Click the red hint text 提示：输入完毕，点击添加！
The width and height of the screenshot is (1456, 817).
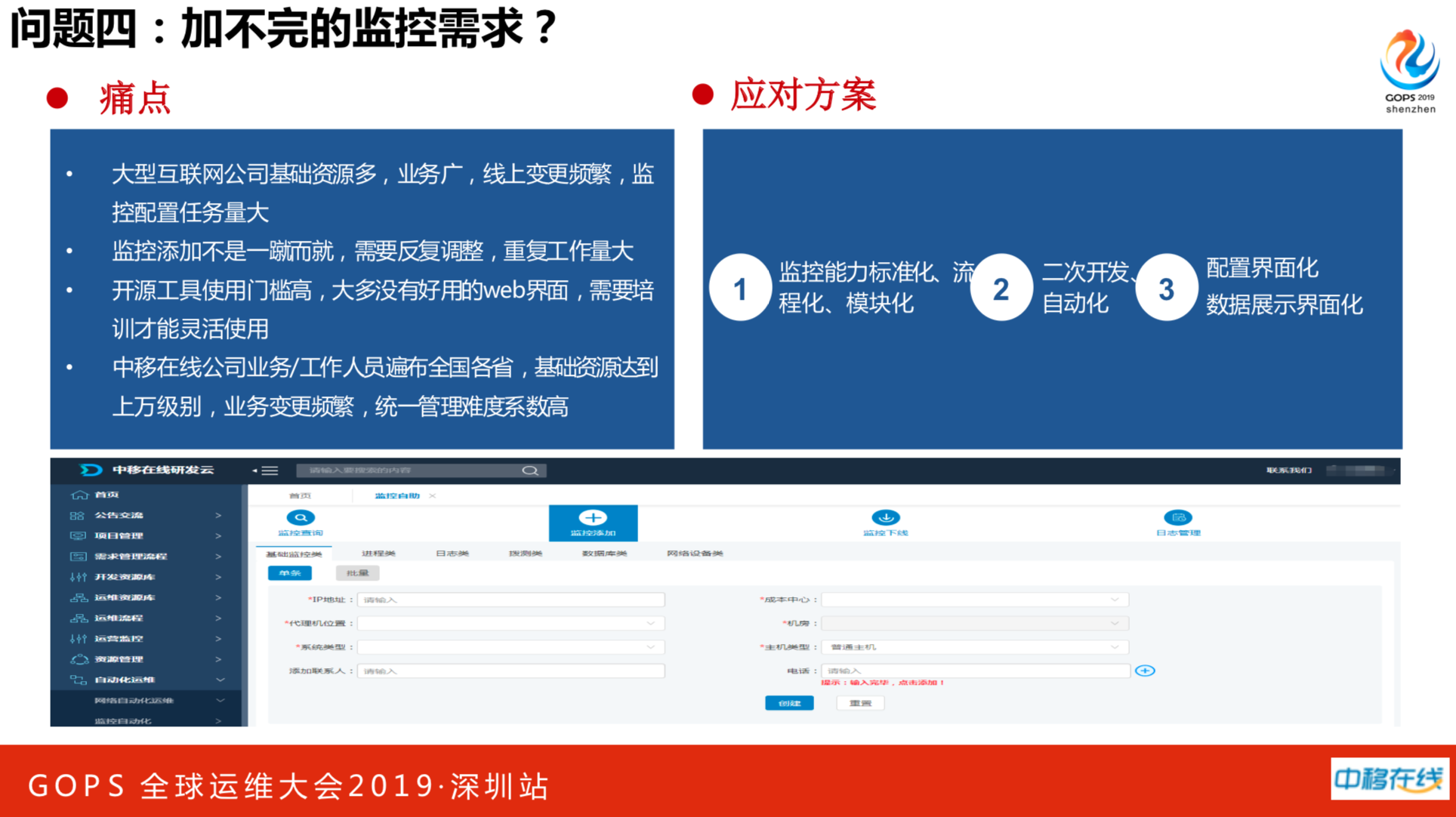point(884,683)
